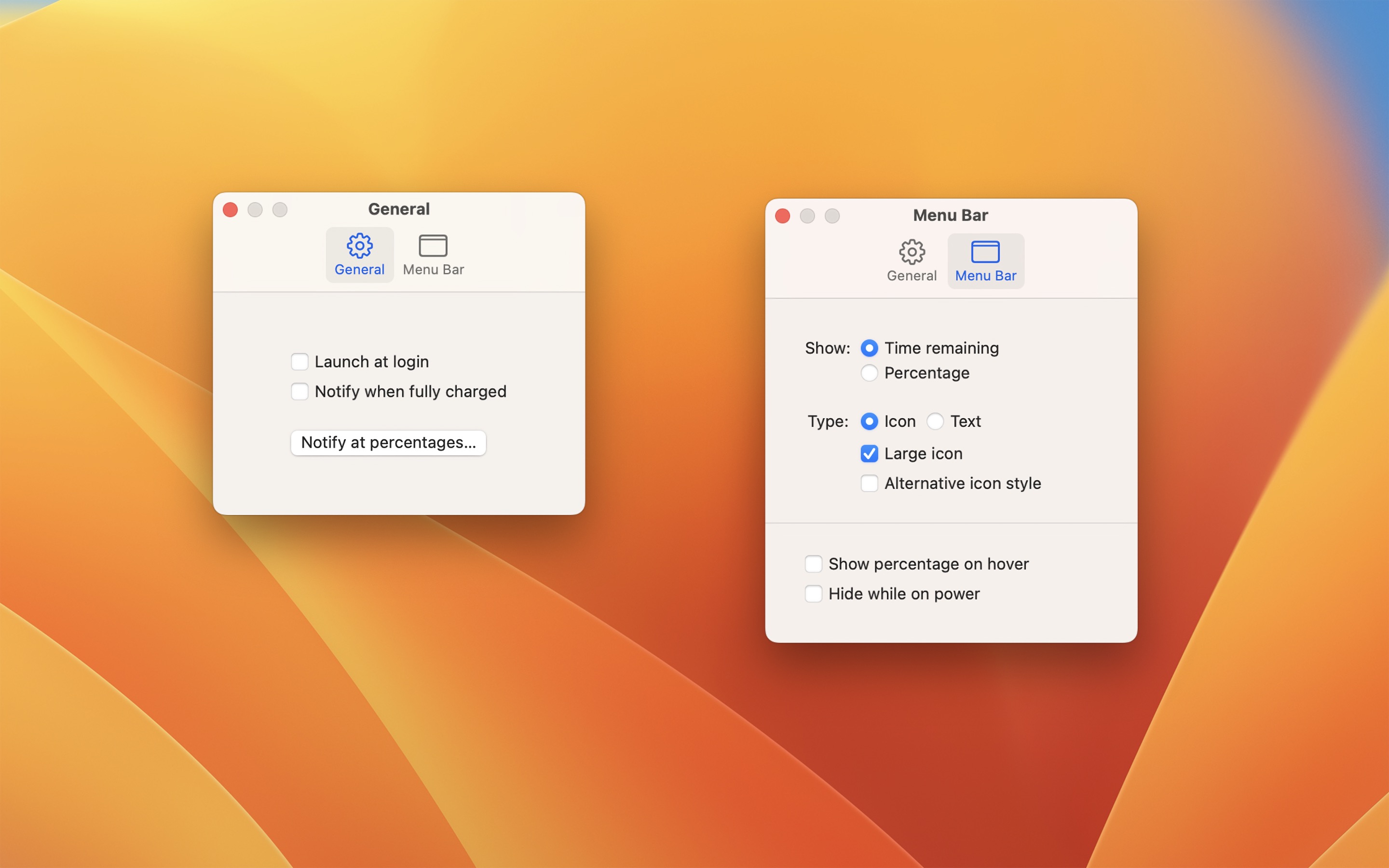This screenshot has width=1389, height=868.
Task: Enable Show percentage on hover
Action: (x=813, y=564)
